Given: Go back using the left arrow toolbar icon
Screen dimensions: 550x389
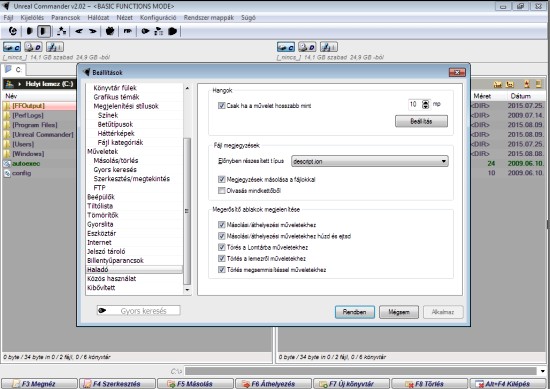Looking at the screenshot, I should pos(79,31).
